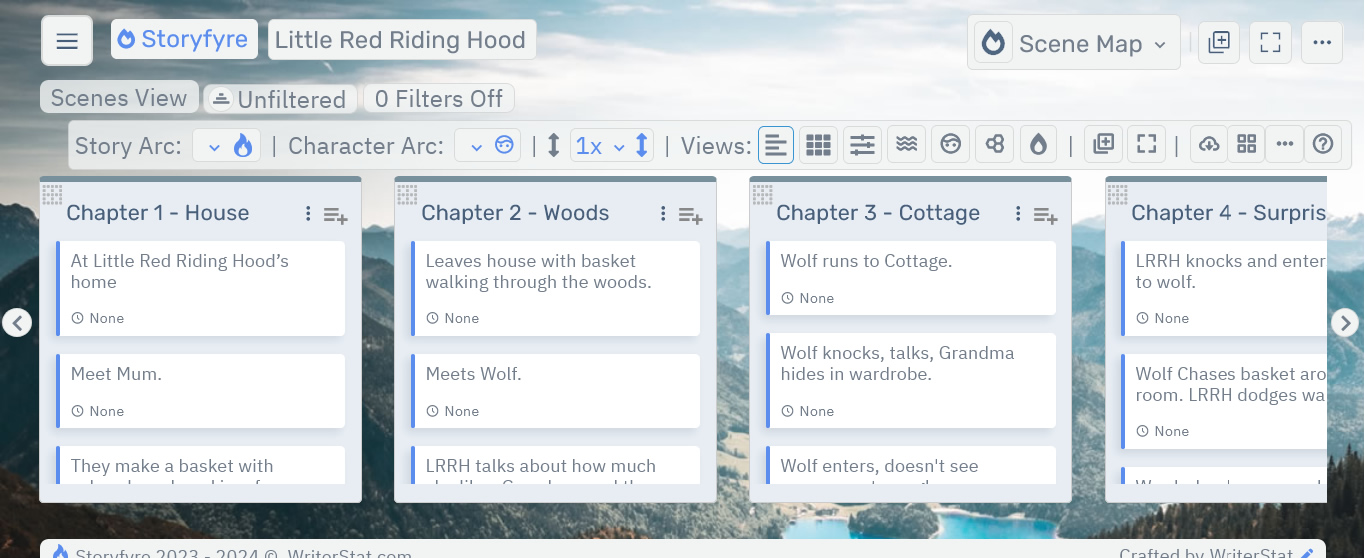This screenshot has width=1365, height=558.
Task: Click the vertical height arrow icon before 1x
Action: (553, 146)
